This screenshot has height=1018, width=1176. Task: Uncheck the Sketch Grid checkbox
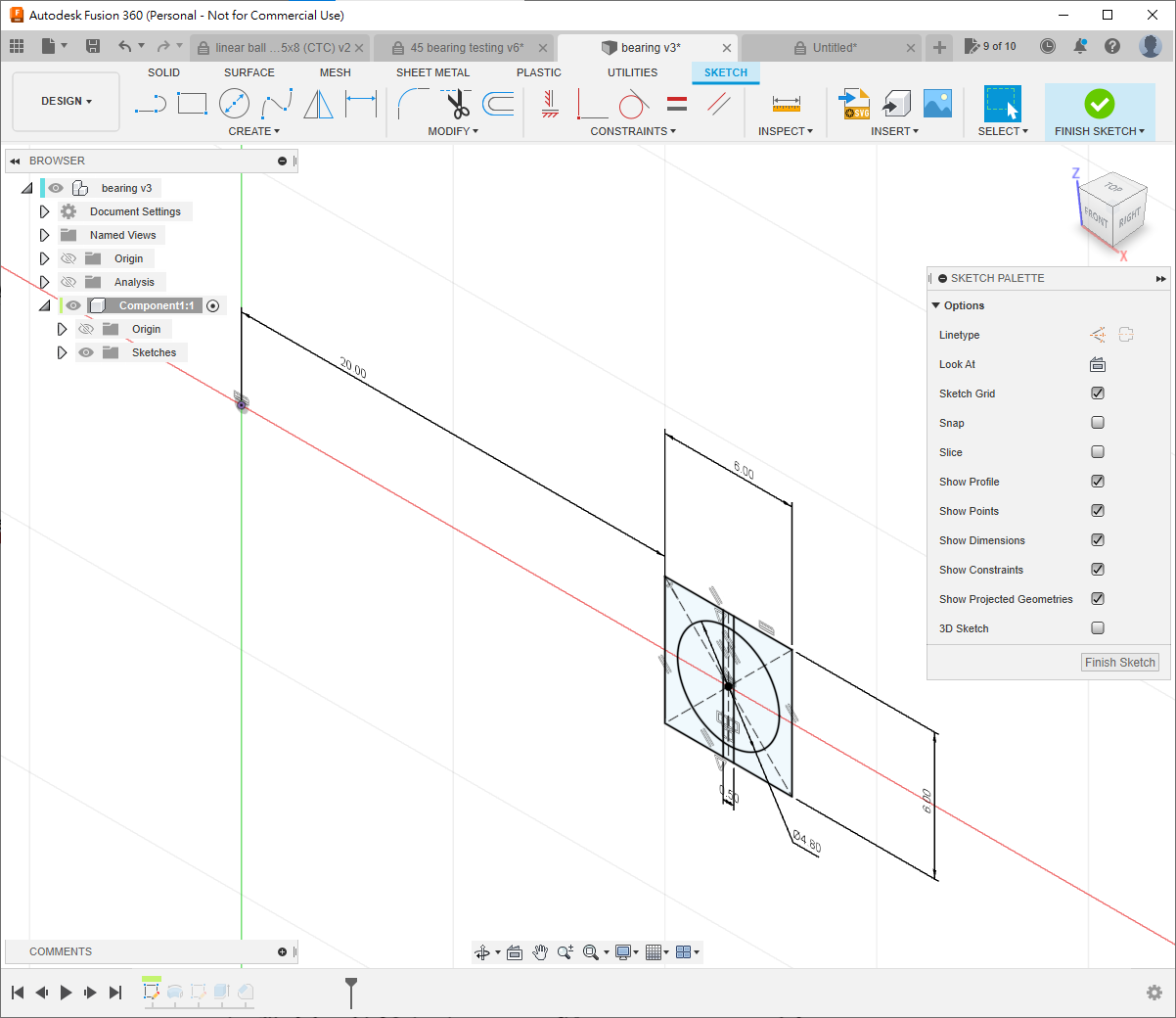[1098, 393]
